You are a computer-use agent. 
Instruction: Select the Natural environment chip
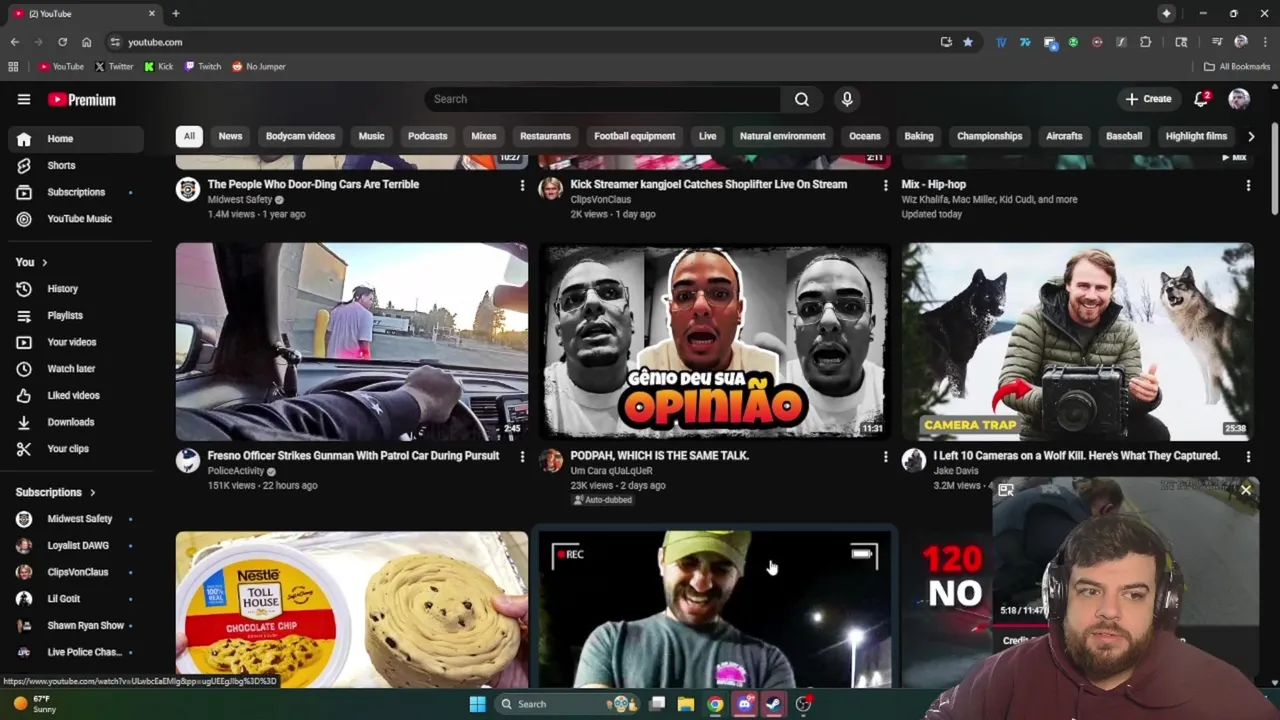click(782, 136)
